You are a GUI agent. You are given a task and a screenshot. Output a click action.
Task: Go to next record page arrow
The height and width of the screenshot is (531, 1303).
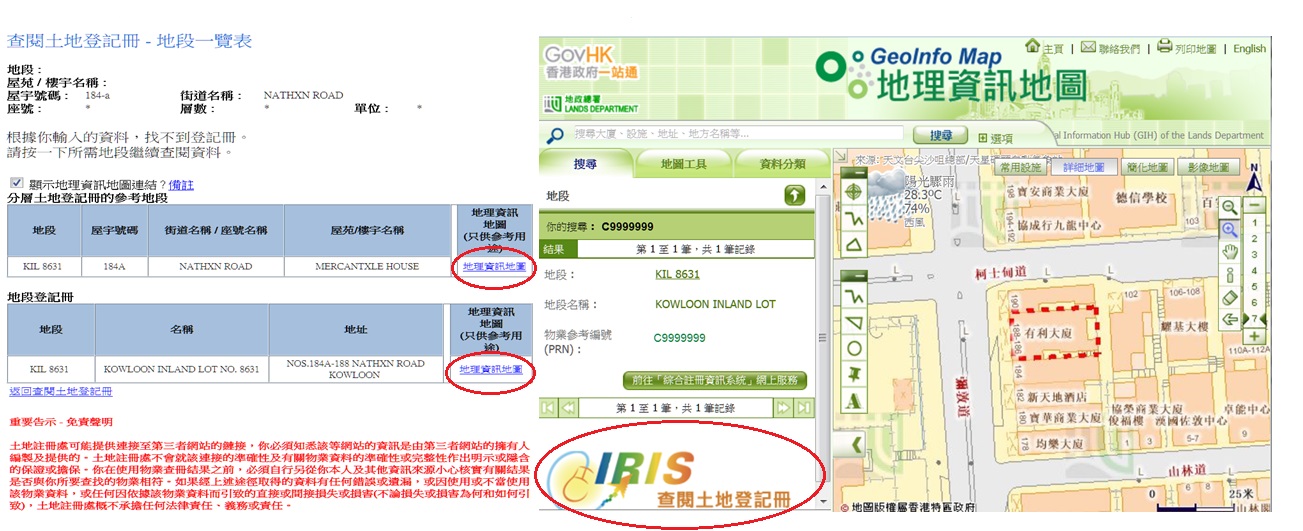tap(784, 408)
